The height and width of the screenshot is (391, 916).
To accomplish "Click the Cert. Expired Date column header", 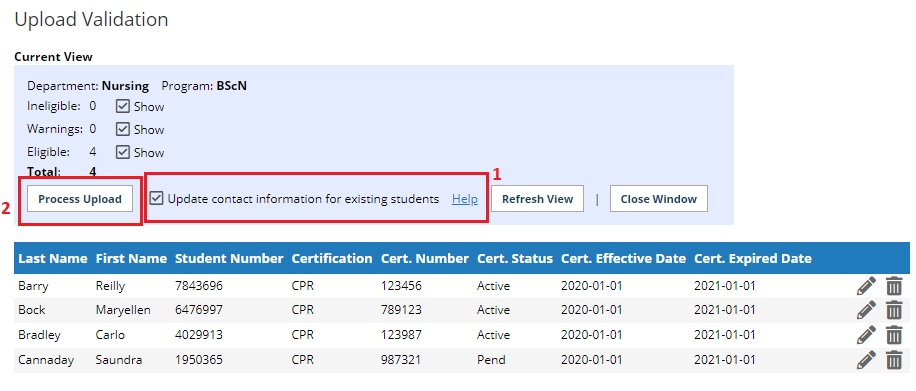I will [x=752, y=258].
